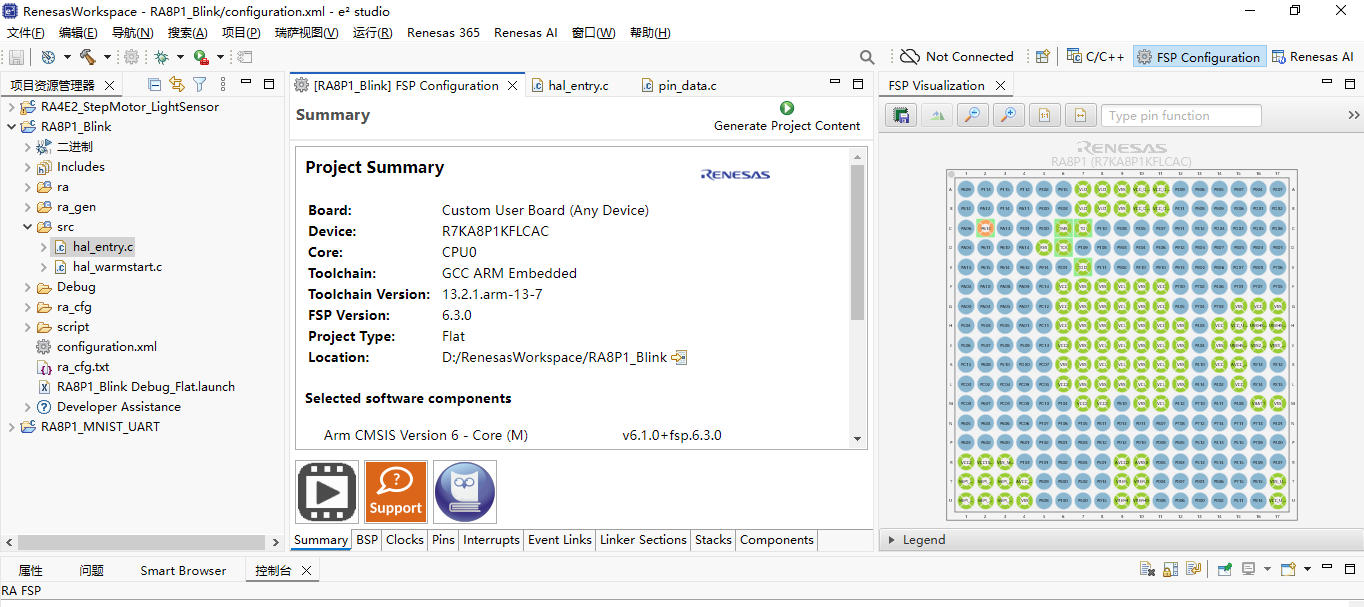Click the project explorer filter funnel icon

tap(199, 85)
